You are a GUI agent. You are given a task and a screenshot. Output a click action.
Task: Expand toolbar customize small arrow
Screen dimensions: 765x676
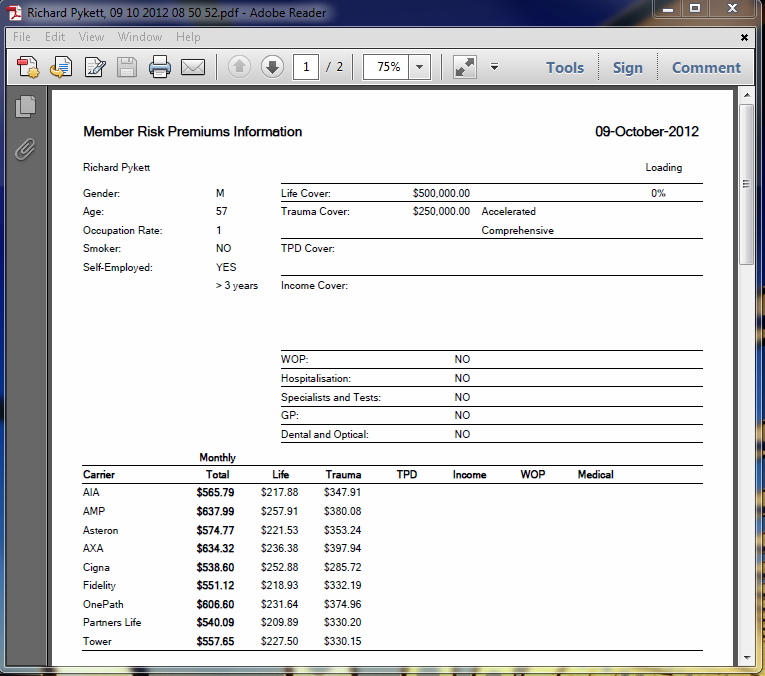click(494, 67)
